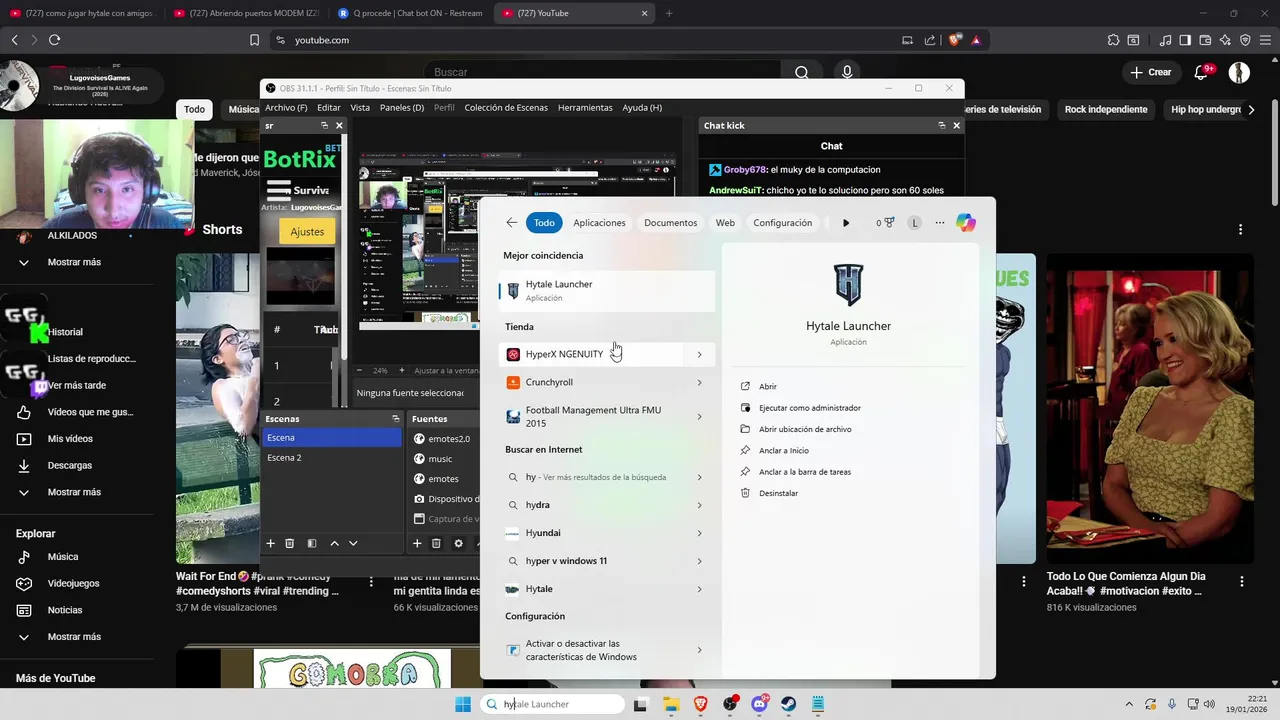
Task: Go back in Windows search panel
Action: (x=512, y=223)
